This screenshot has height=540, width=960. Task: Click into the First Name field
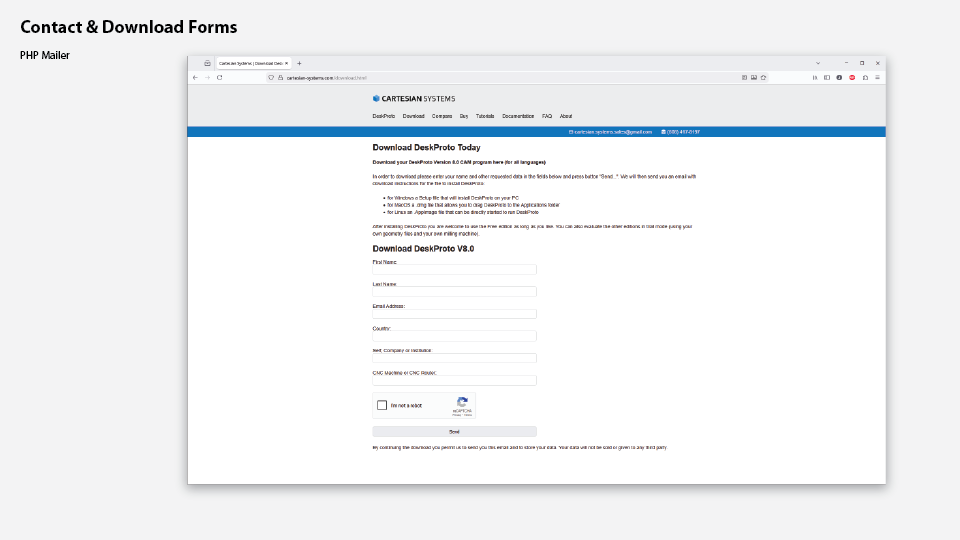pos(454,270)
